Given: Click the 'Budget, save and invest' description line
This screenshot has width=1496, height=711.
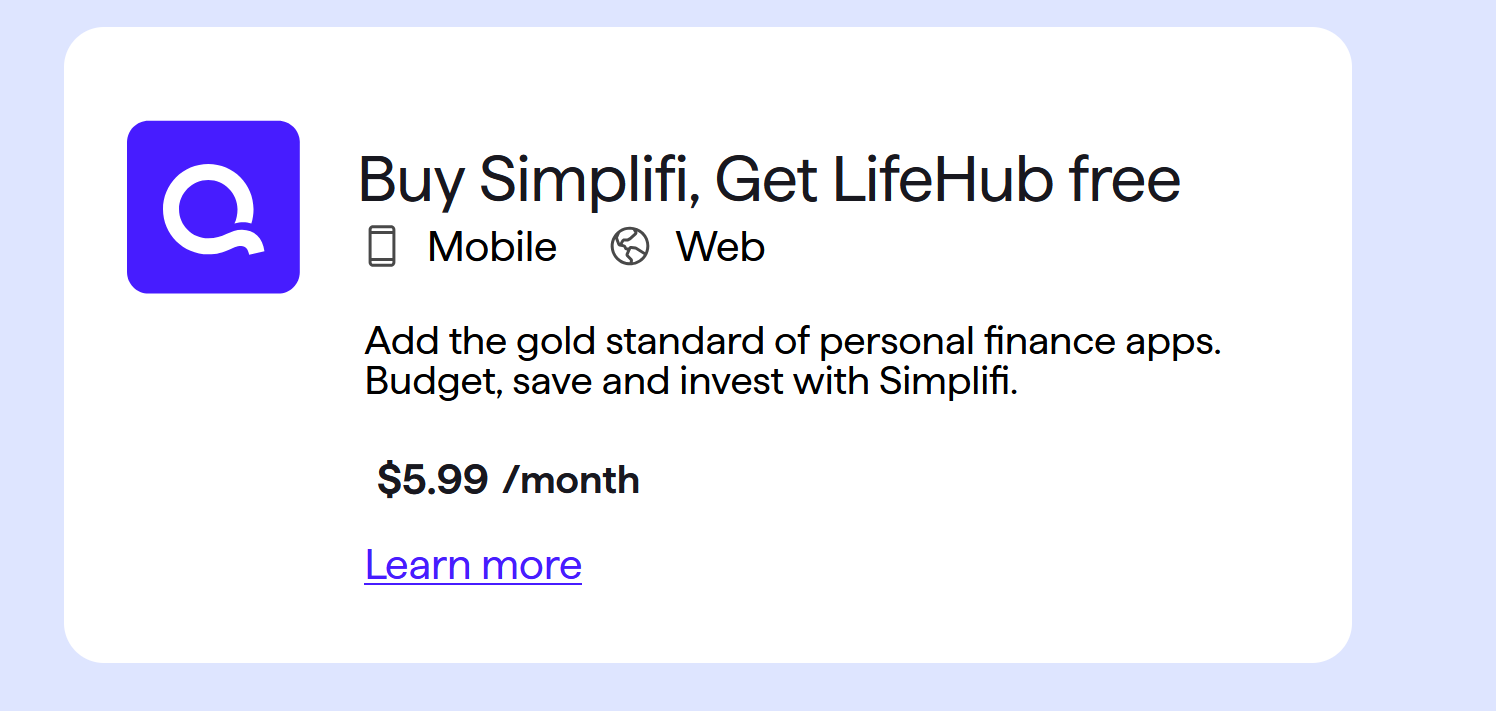Looking at the screenshot, I should 691,382.
